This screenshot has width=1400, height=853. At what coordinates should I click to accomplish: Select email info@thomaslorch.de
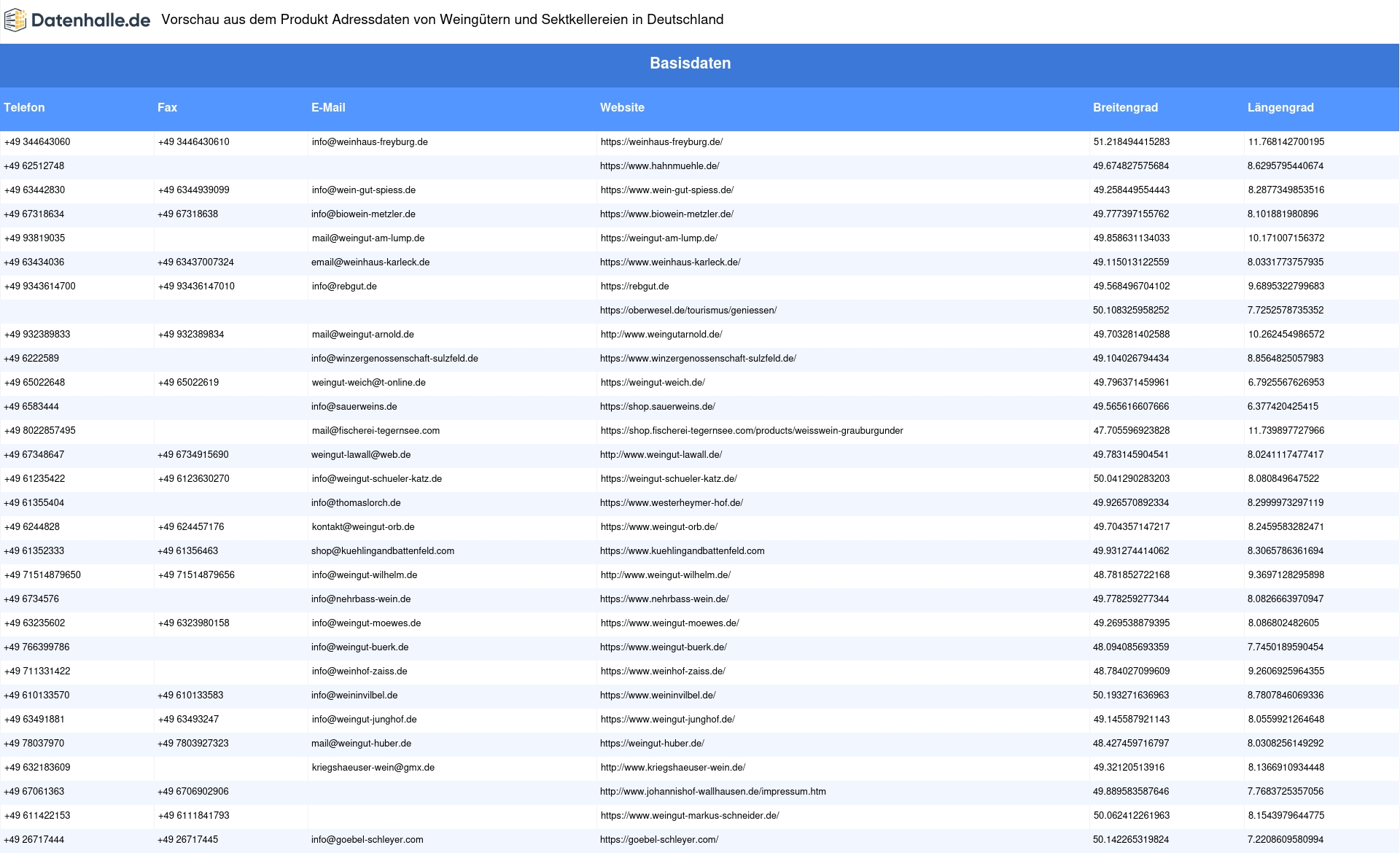(x=356, y=503)
